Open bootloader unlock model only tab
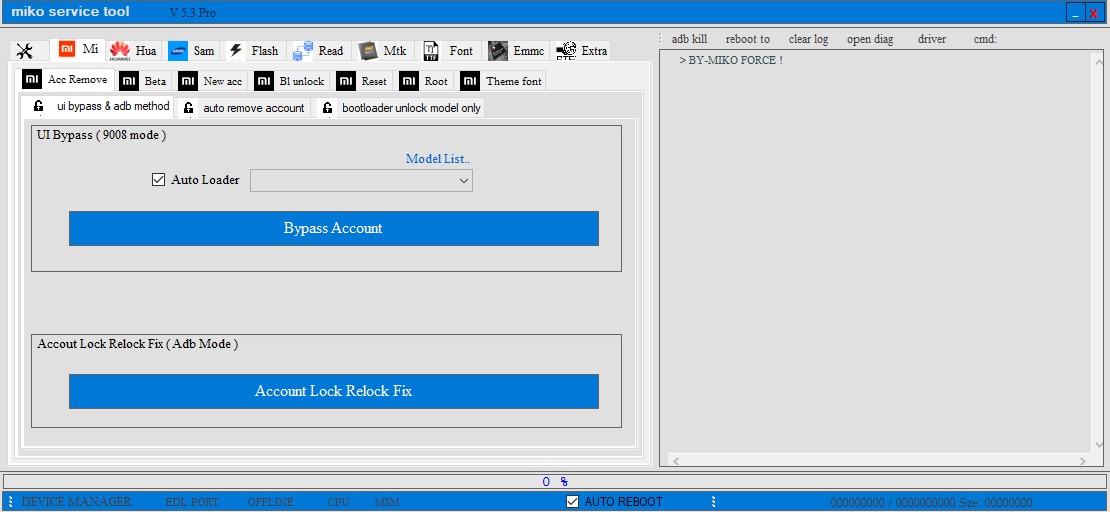The width and height of the screenshot is (1110, 512). coord(400,108)
